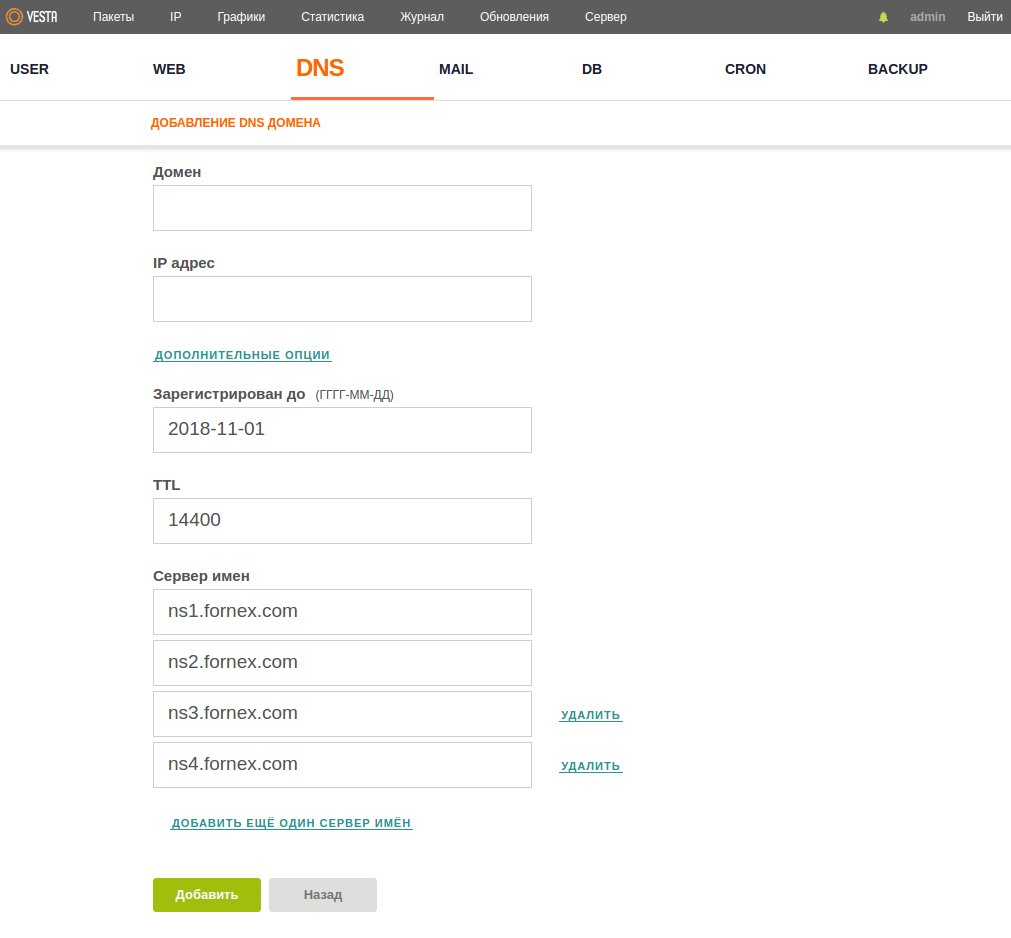This screenshot has height=938, width=1011.
Task: Edit the ns3.fornex.com name server field
Action: coord(342,714)
